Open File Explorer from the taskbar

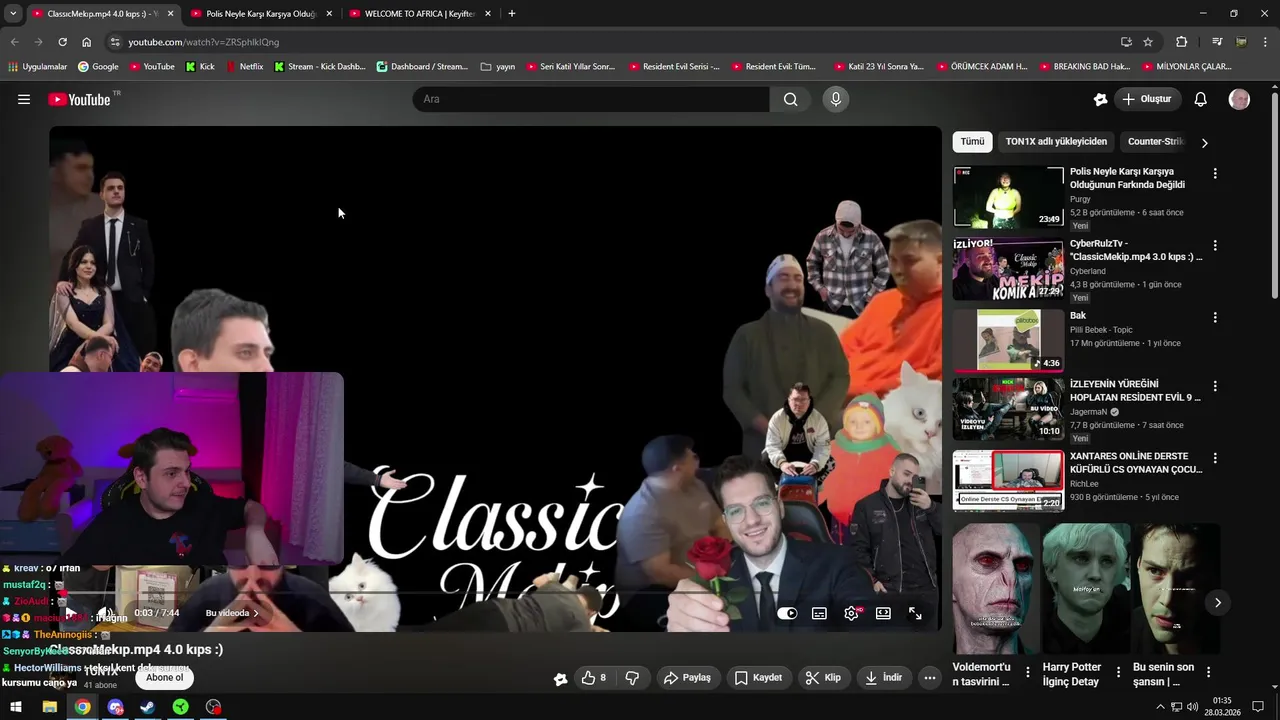click(49, 707)
